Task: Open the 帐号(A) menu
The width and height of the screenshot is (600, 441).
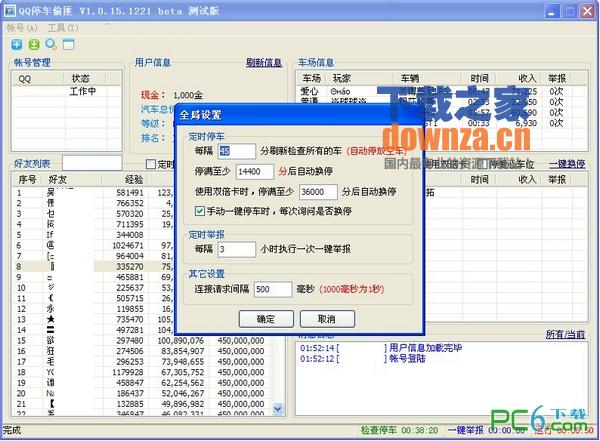Action: (22, 28)
